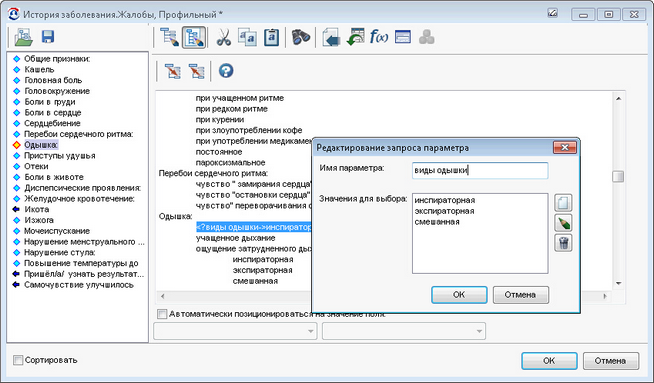Select Отеки in the tree

click(36, 166)
